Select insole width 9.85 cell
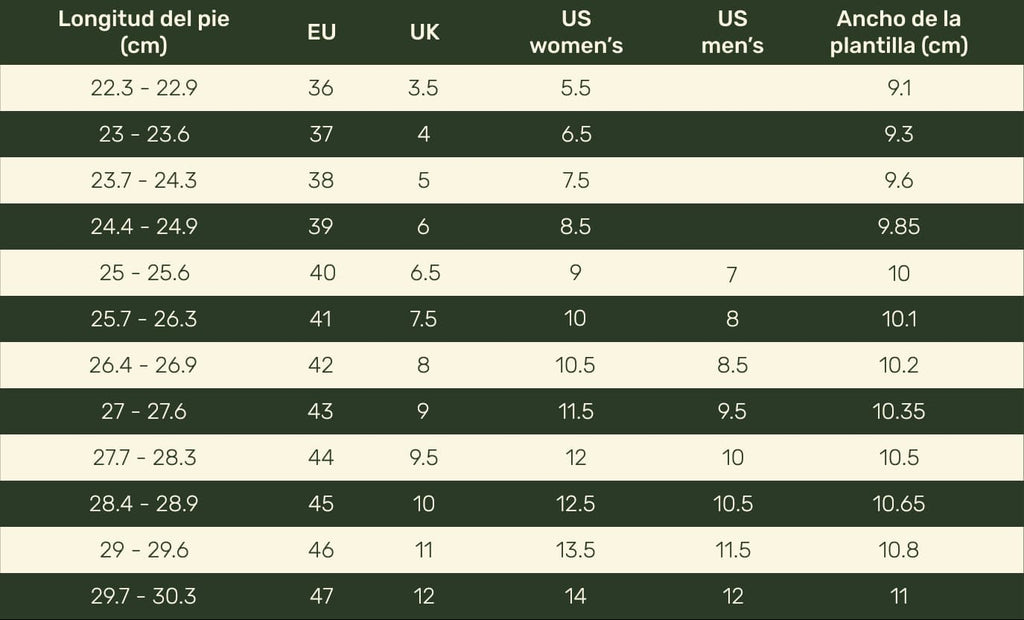This screenshot has width=1024, height=620. point(899,227)
